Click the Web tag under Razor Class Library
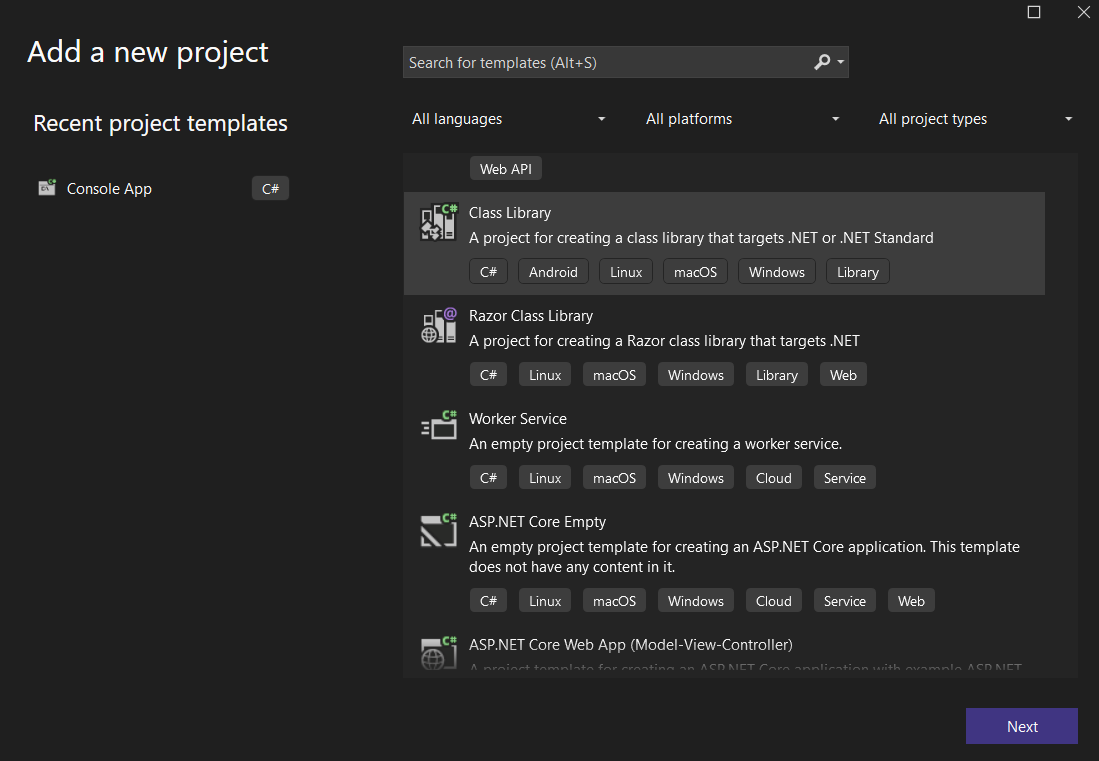This screenshot has width=1099, height=761. (x=843, y=375)
